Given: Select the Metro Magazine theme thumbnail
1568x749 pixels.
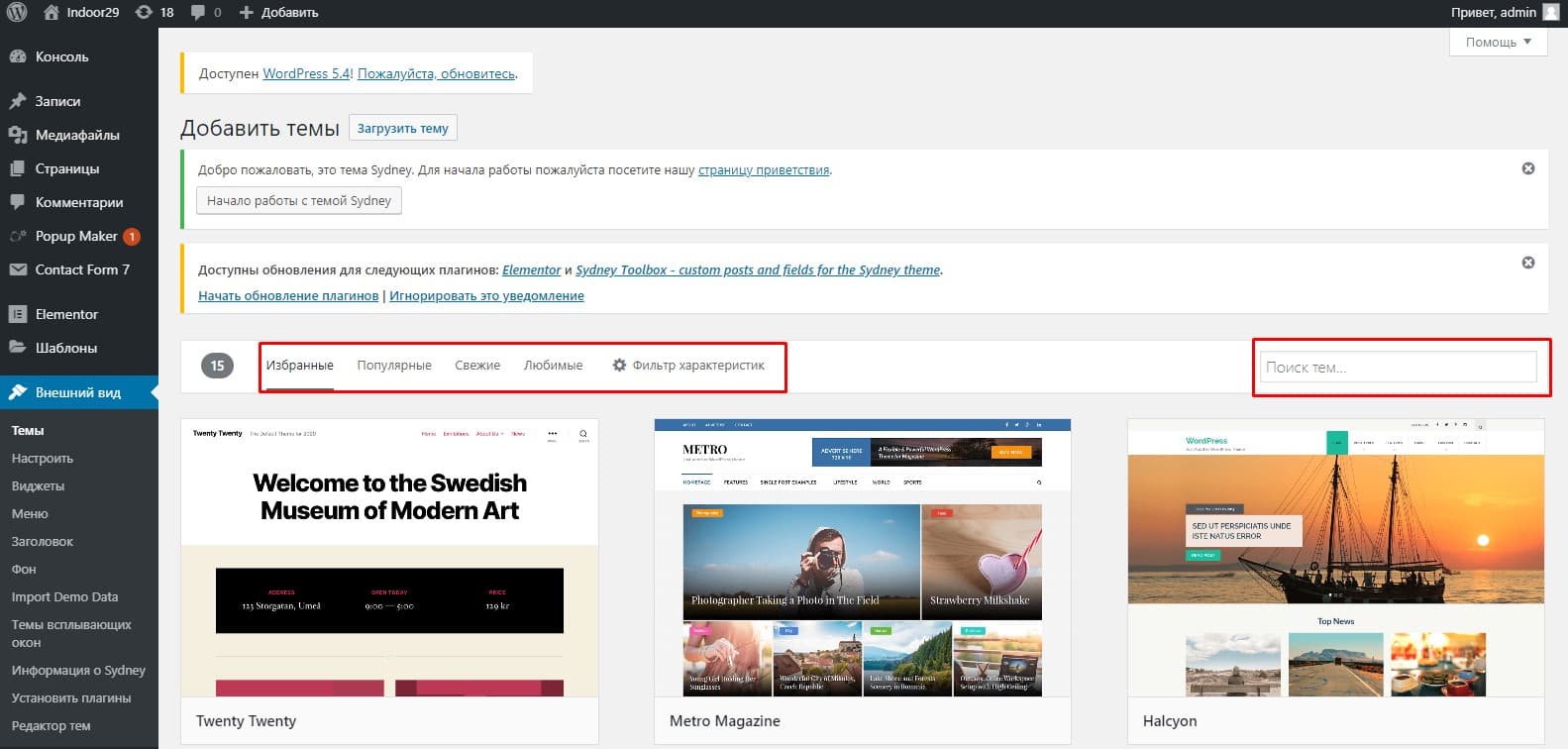Looking at the screenshot, I should 863,557.
